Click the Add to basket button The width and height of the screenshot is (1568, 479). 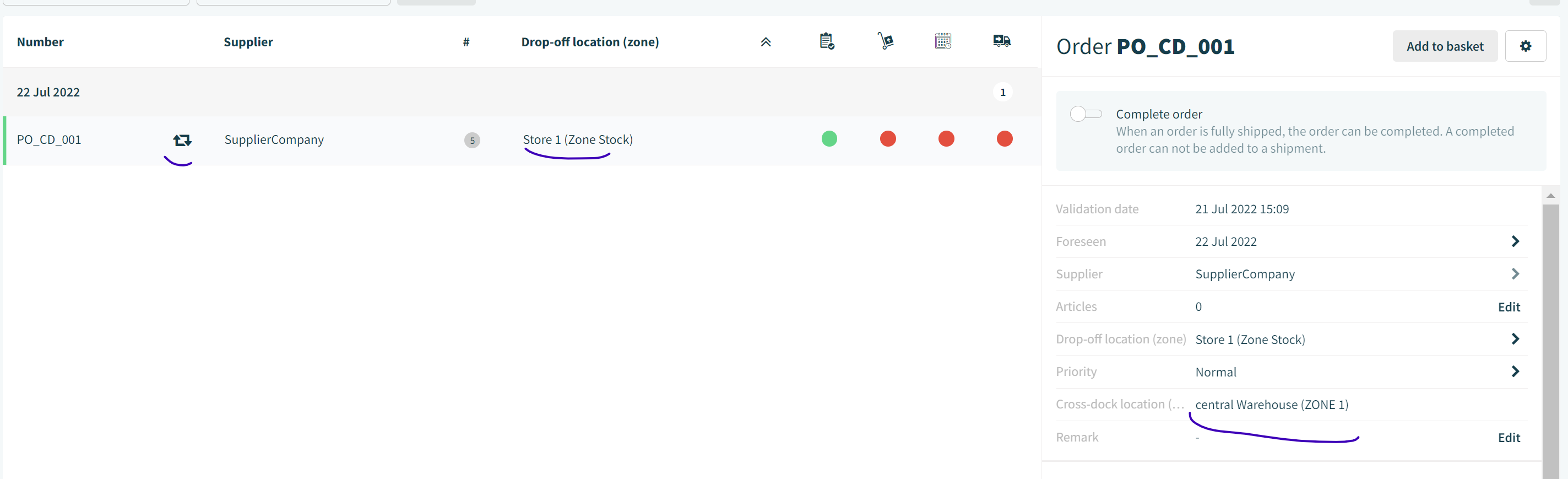(x=1445, y=46)
